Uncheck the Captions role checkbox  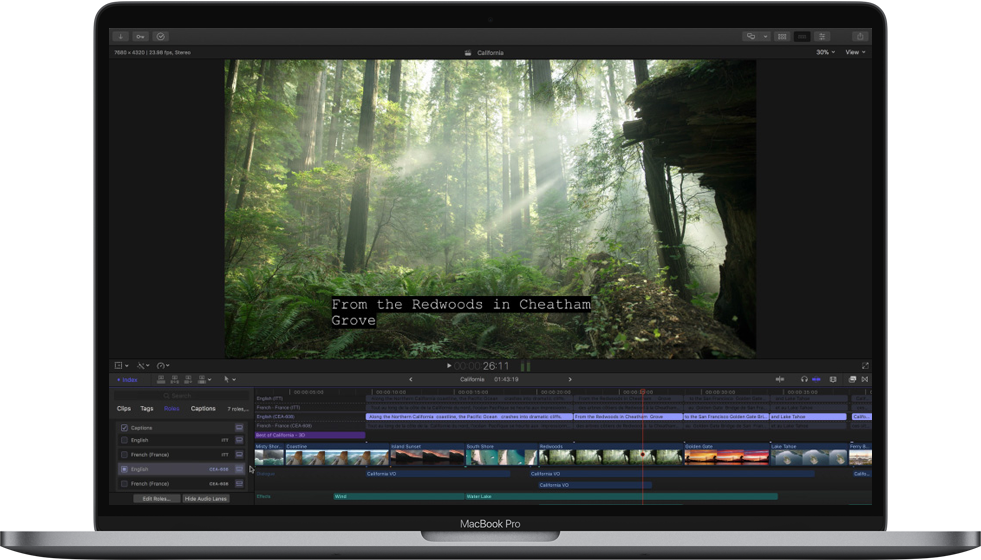(124, 428)
